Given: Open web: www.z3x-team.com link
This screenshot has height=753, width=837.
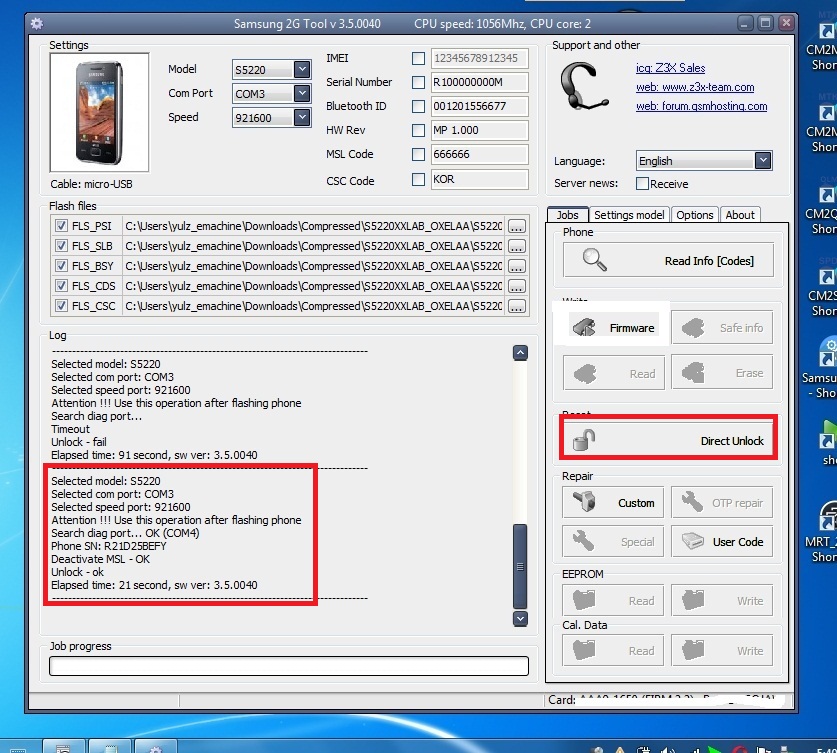Looking at the screenshot, I should pyautogui.click(x=695, y=87).
